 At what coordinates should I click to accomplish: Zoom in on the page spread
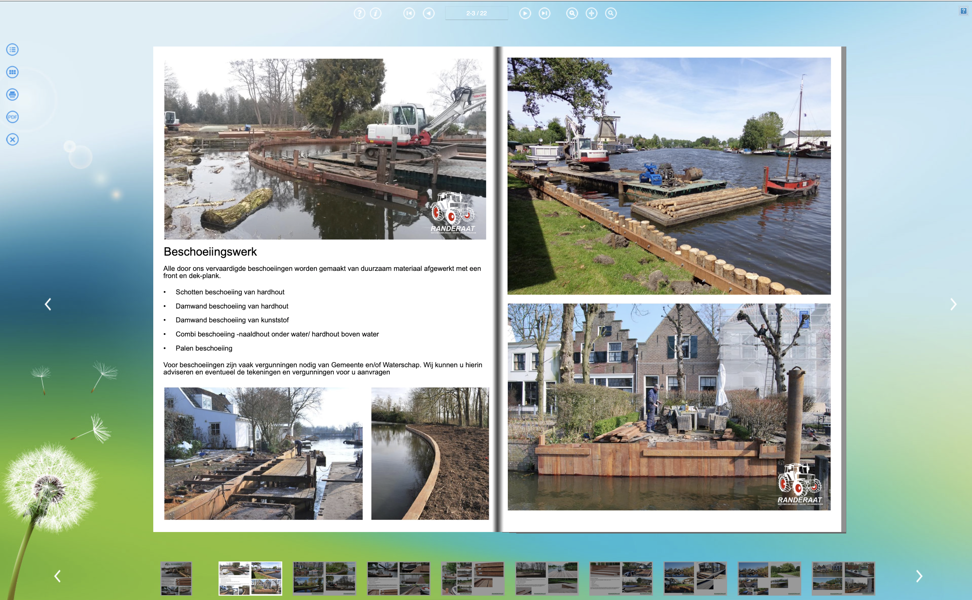[x=591, y=13]
